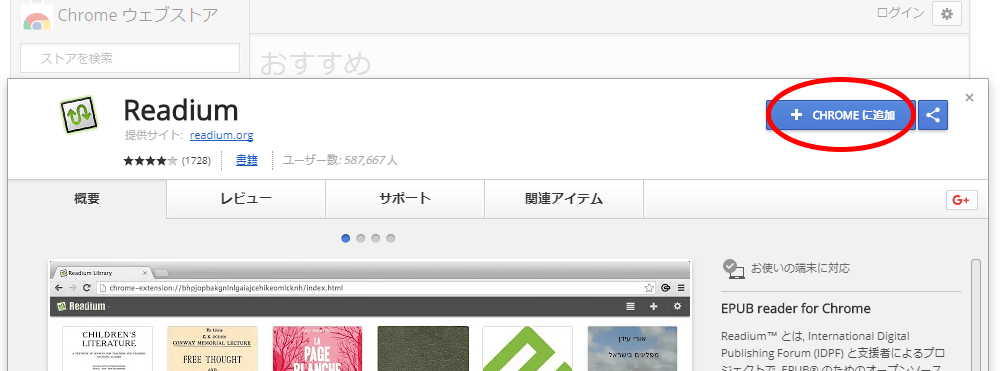Image resolution: width=1000 pixels, height=371 pixels.
Task: Click the Google+ share button
Action: pyautogui.click(x=962, y=200)
